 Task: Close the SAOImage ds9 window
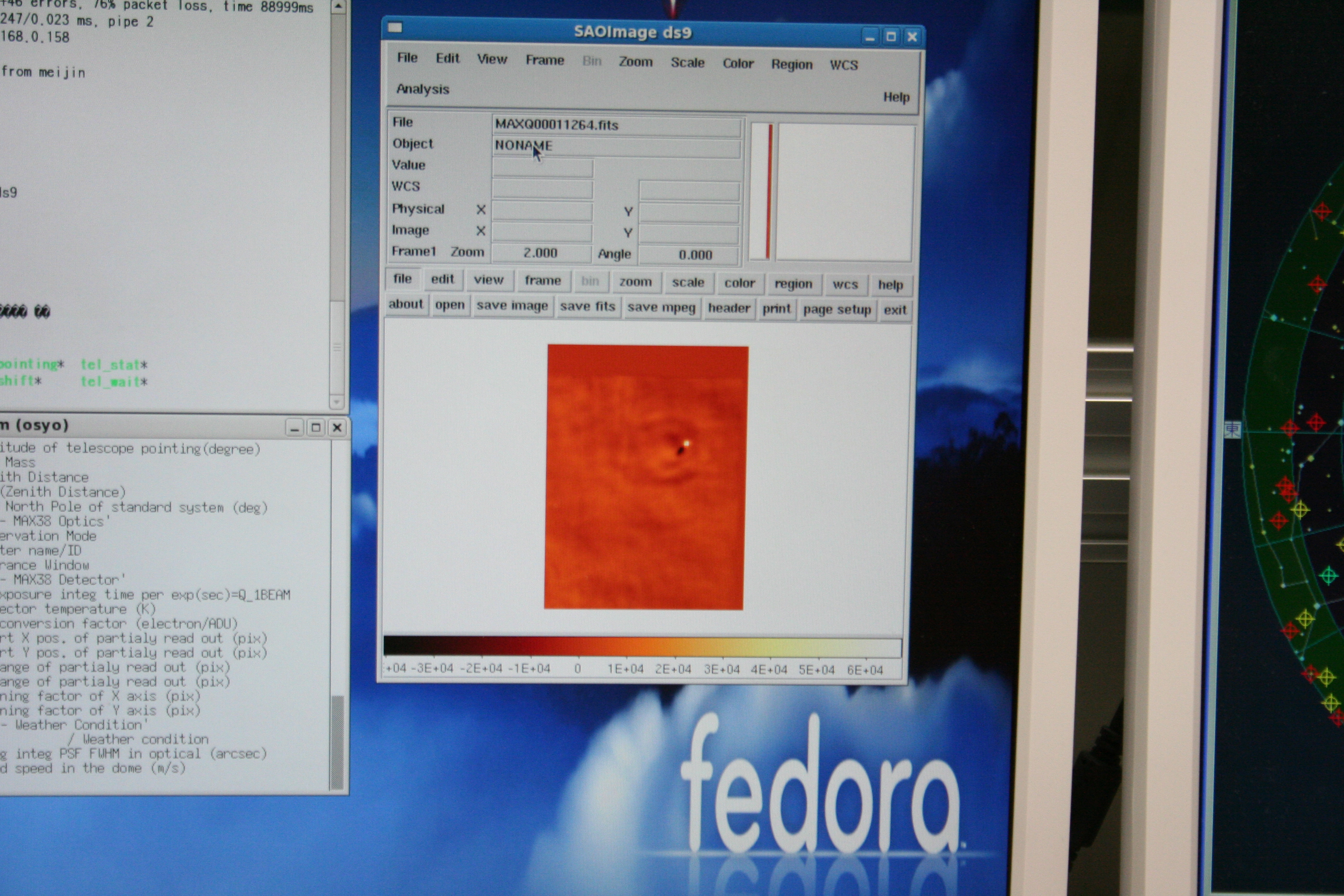pos(912,37)
